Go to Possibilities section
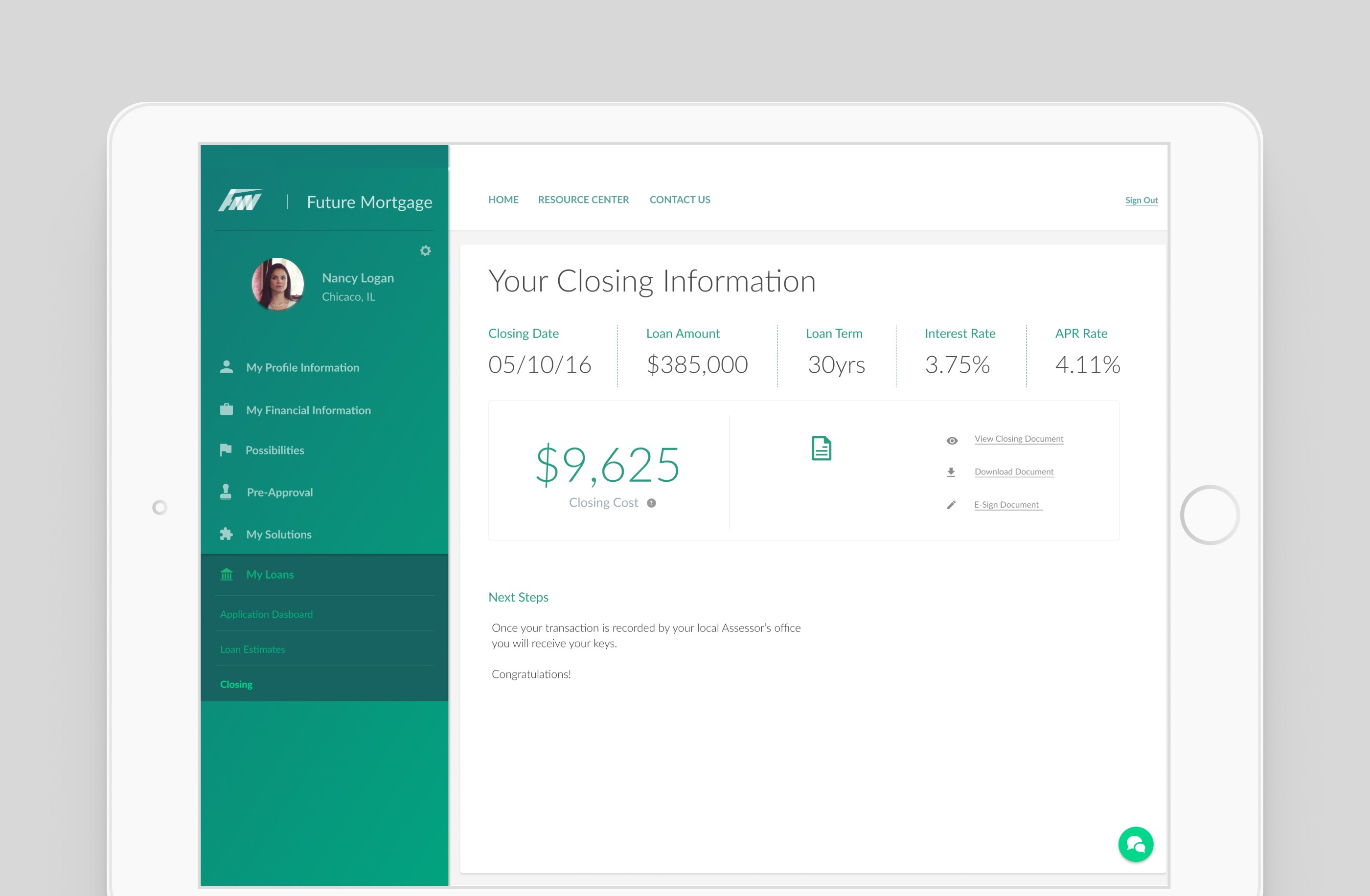Viewport: 1370px width, 896px height. (274, 450)
